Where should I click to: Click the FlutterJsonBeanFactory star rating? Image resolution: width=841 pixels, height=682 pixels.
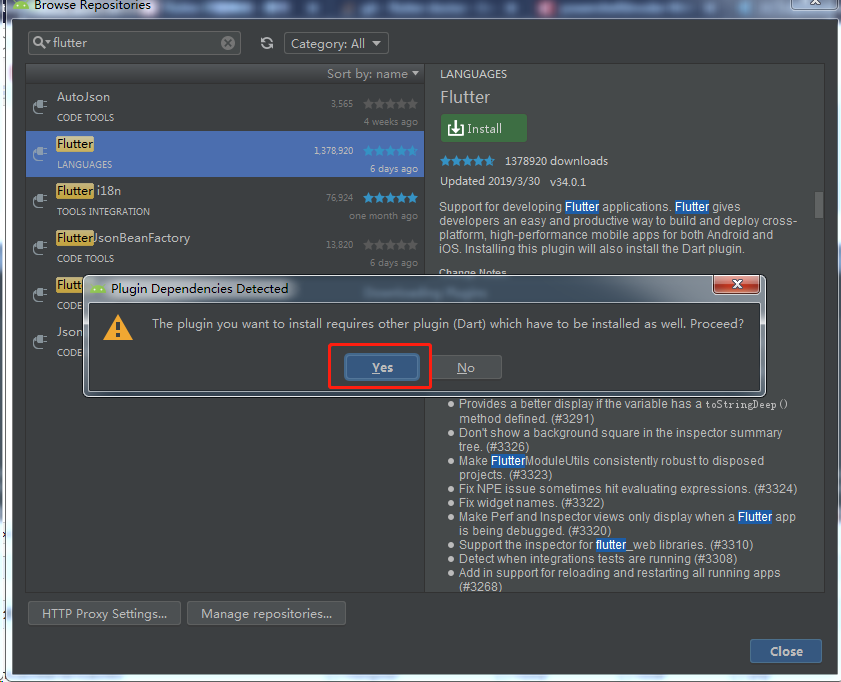390,245
